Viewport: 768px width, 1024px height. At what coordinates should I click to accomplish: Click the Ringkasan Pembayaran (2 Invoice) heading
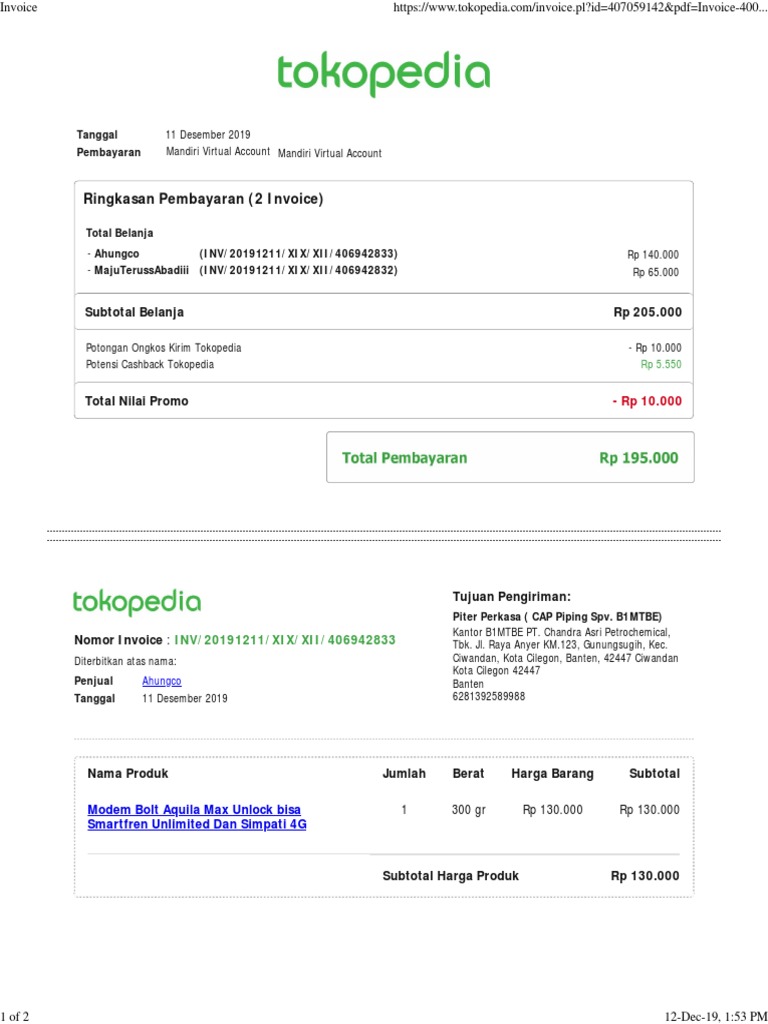203,199
